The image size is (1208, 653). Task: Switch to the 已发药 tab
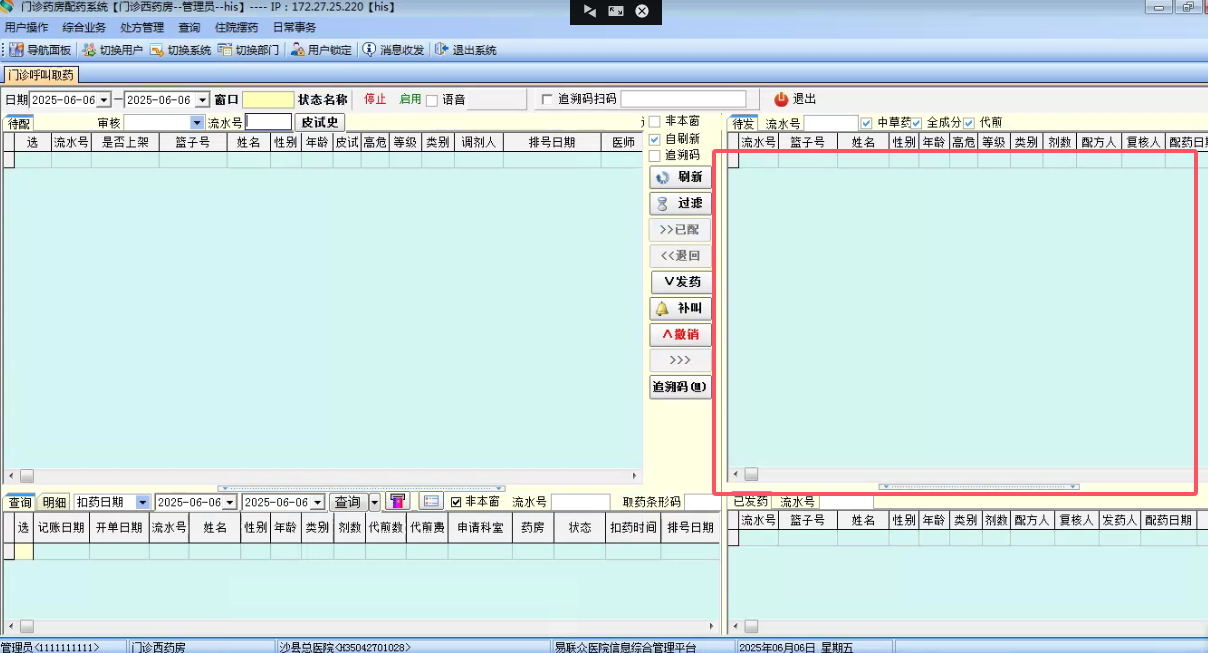[751, 502]
